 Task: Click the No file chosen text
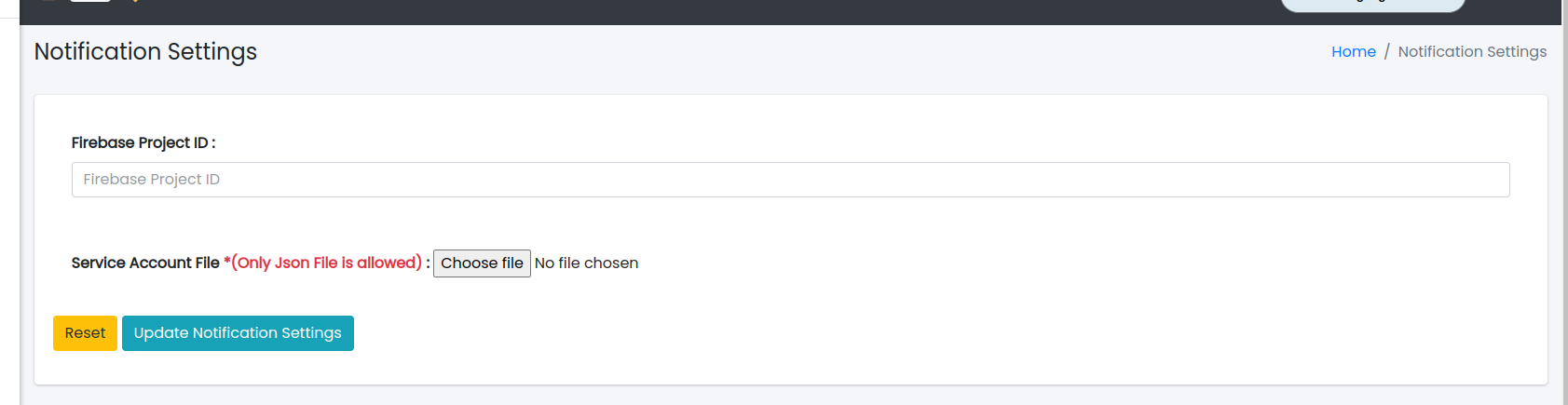coord(586,263)
